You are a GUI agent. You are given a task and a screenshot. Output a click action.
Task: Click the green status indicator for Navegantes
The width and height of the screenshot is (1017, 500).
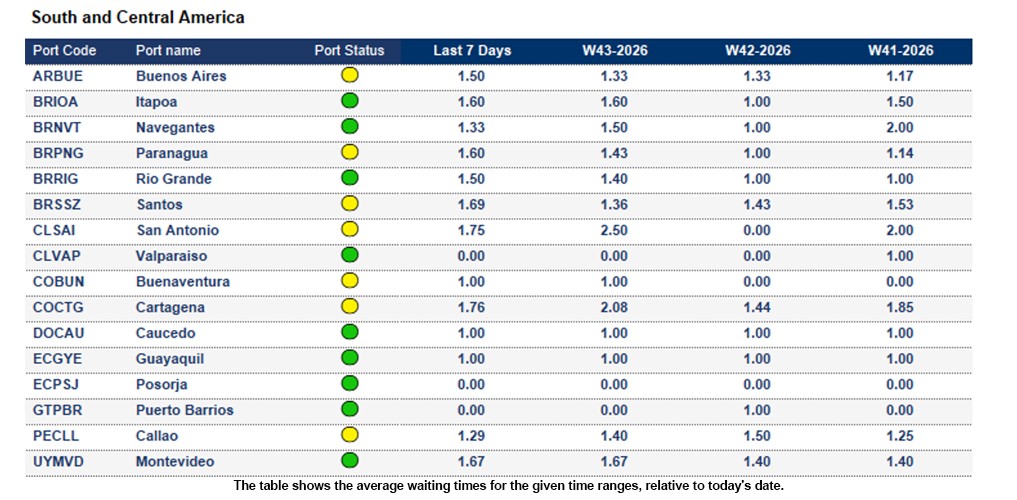350,126
